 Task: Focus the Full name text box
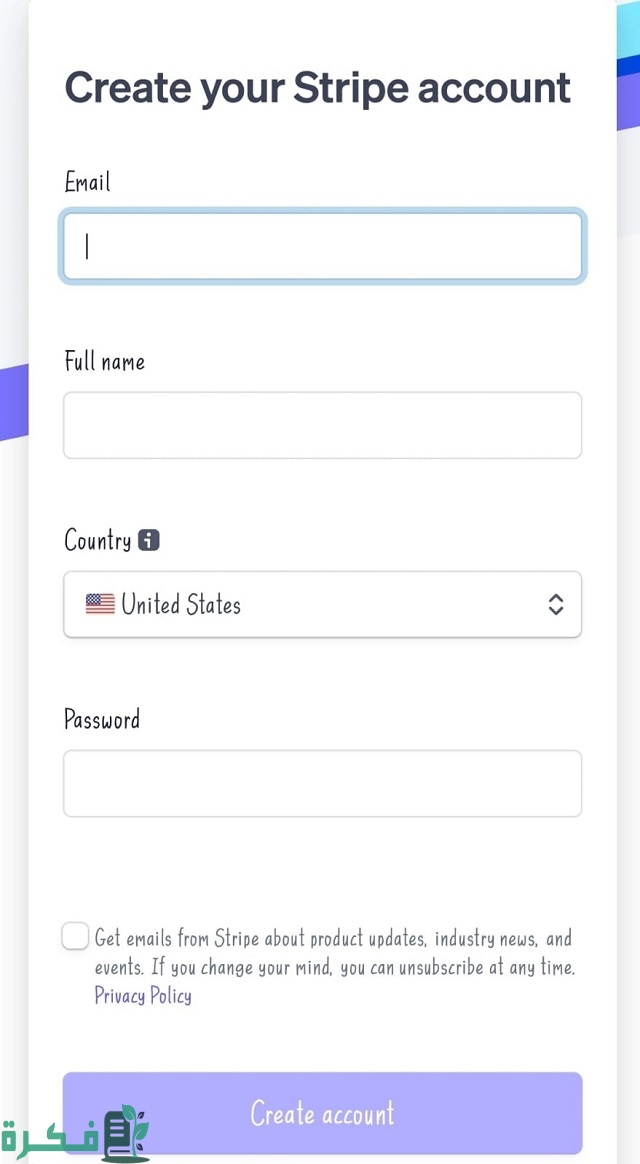pos(322,425)
